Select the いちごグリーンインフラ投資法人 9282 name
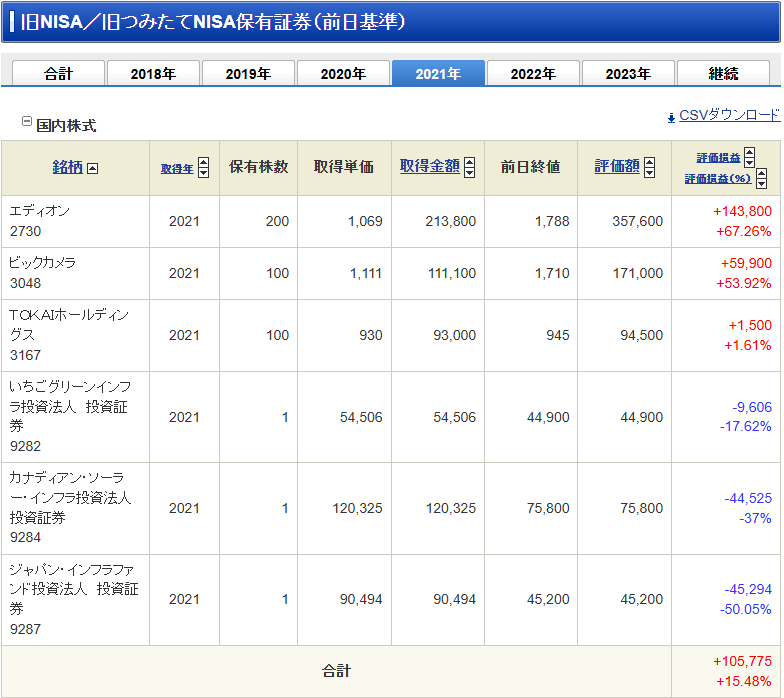The image size is (784, 698). (x=70, y=416)
